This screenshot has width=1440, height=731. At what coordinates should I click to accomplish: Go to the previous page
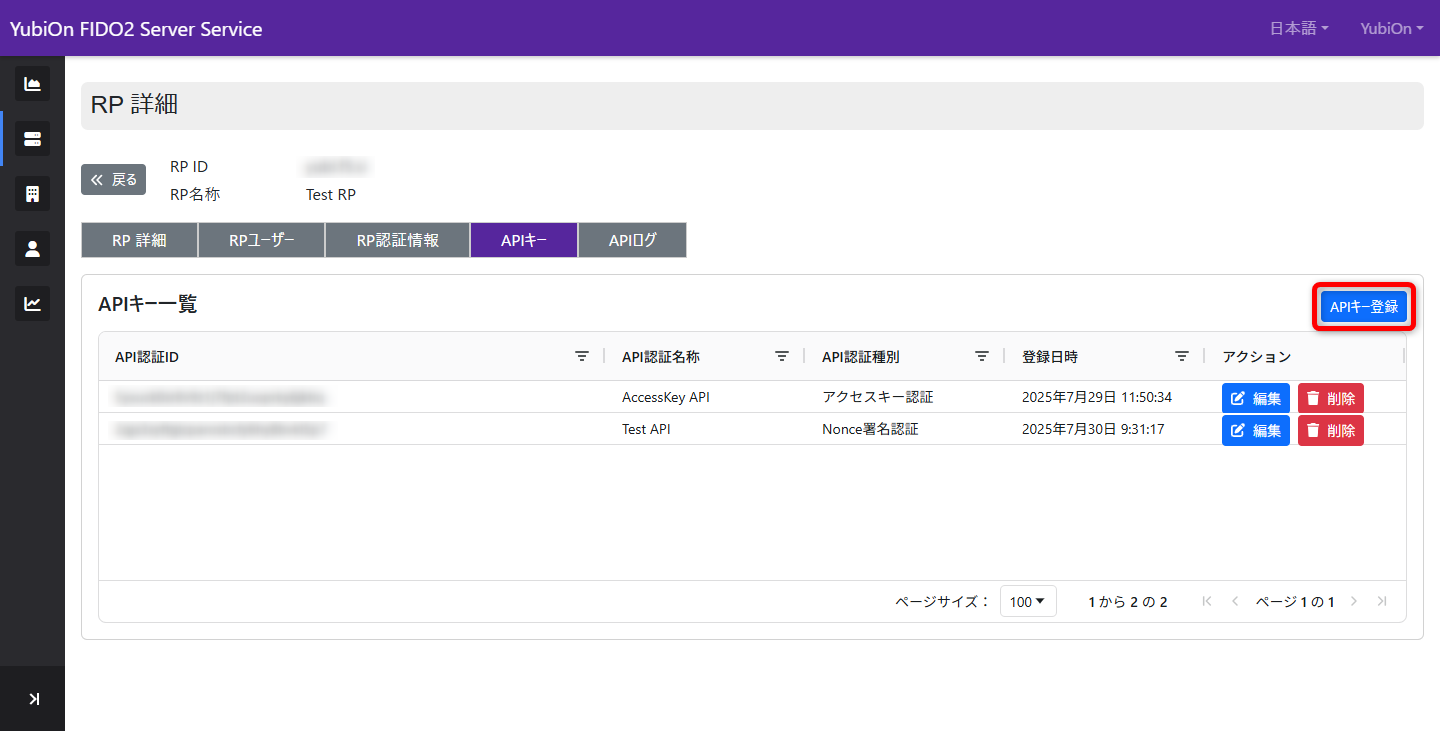tap(1235, 601)
